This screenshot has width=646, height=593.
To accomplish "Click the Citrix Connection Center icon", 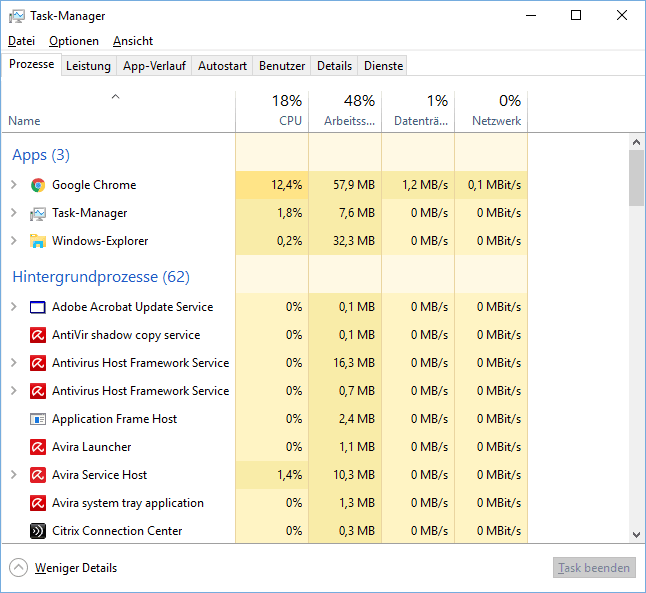I will coord(38,531).
